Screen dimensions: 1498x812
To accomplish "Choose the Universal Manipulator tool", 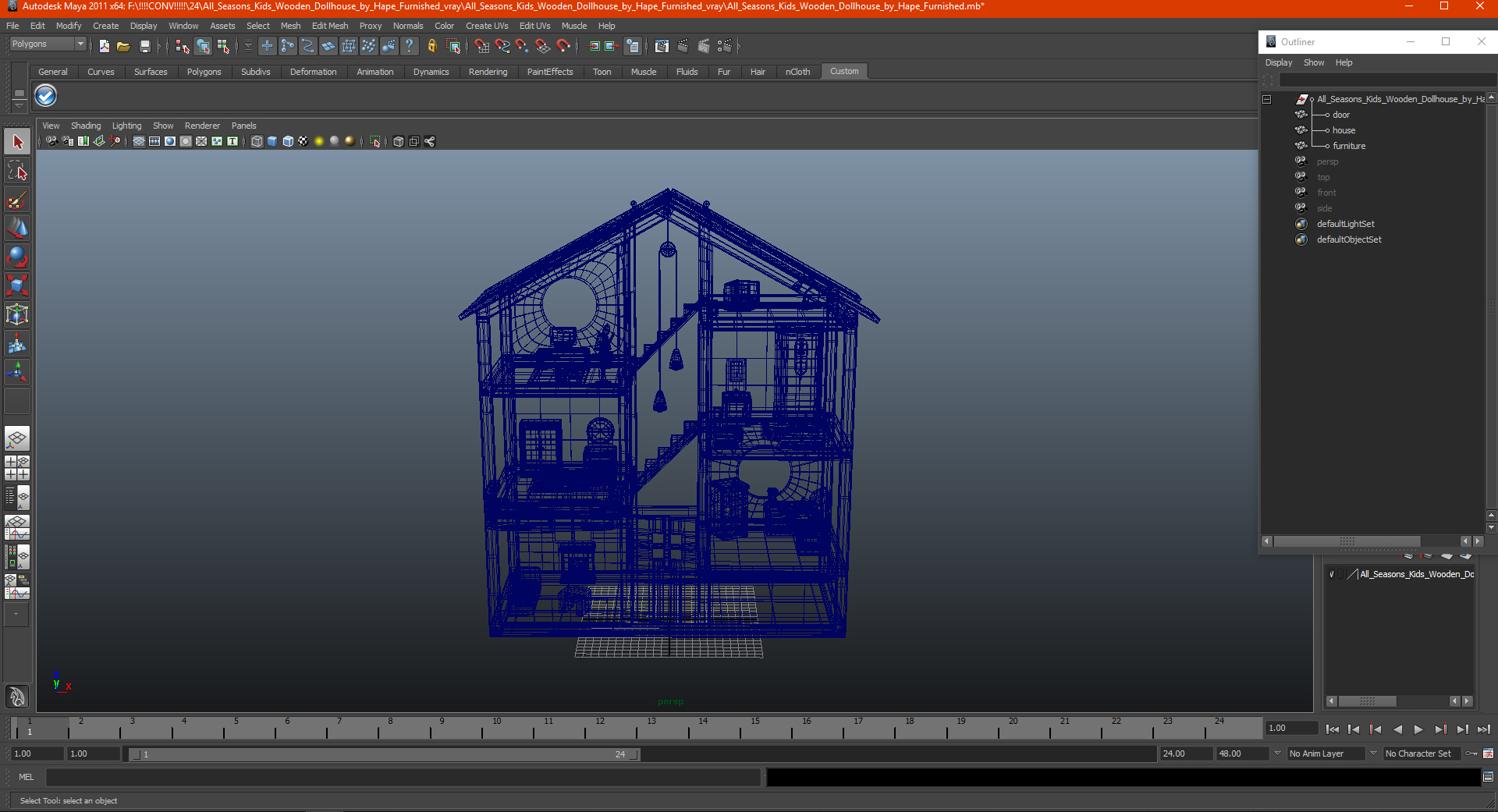I will pyautogui.click(x=17, y=314).
